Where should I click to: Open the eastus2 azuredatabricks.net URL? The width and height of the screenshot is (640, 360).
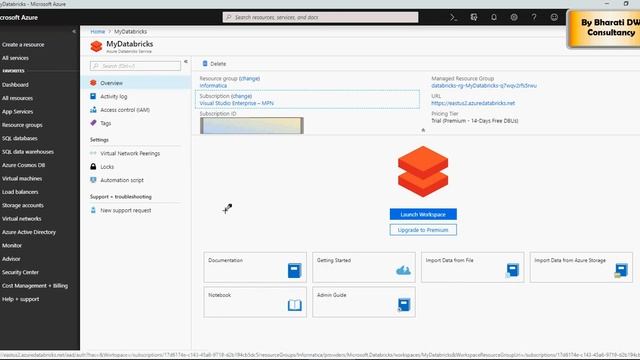(x=473, y=103)
